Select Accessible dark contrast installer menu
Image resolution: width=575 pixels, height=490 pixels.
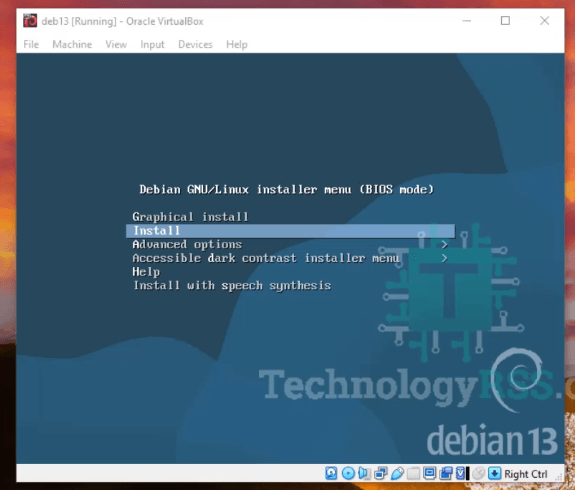tap(266, 258)
